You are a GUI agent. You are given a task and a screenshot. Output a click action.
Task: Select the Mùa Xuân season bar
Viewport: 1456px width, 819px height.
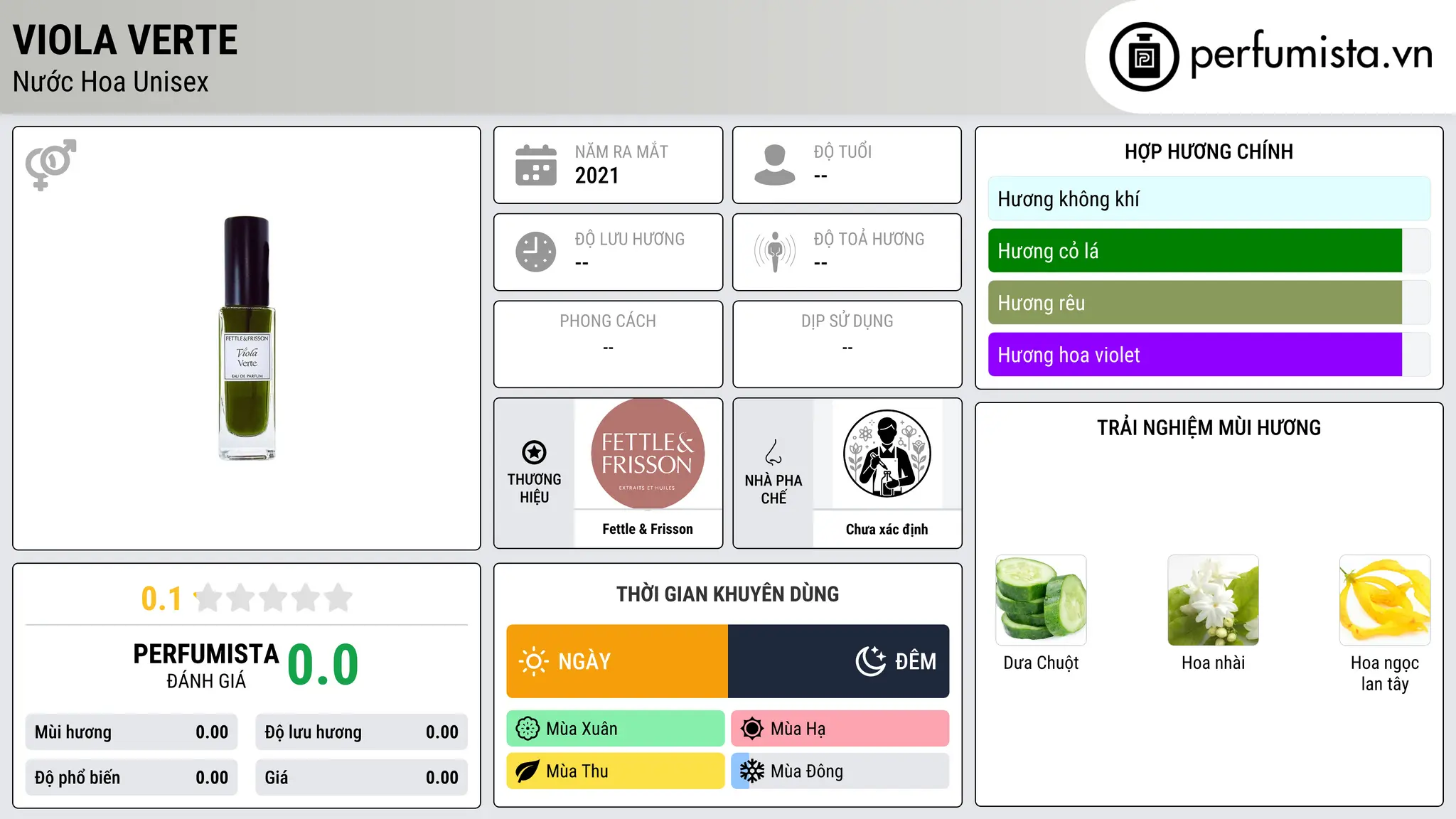[x=616, y=729]
